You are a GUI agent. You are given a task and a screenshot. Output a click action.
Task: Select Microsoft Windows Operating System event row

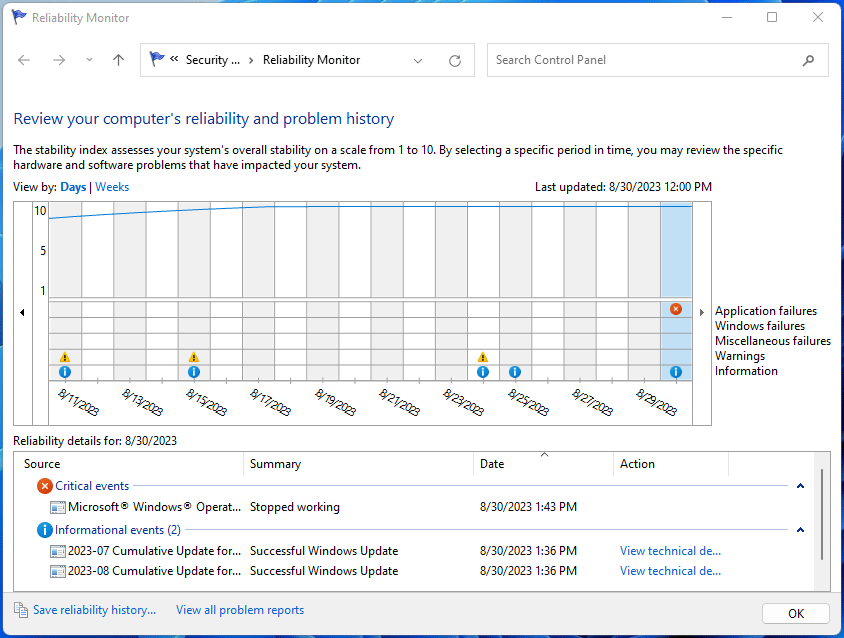[x=414, y=507]
